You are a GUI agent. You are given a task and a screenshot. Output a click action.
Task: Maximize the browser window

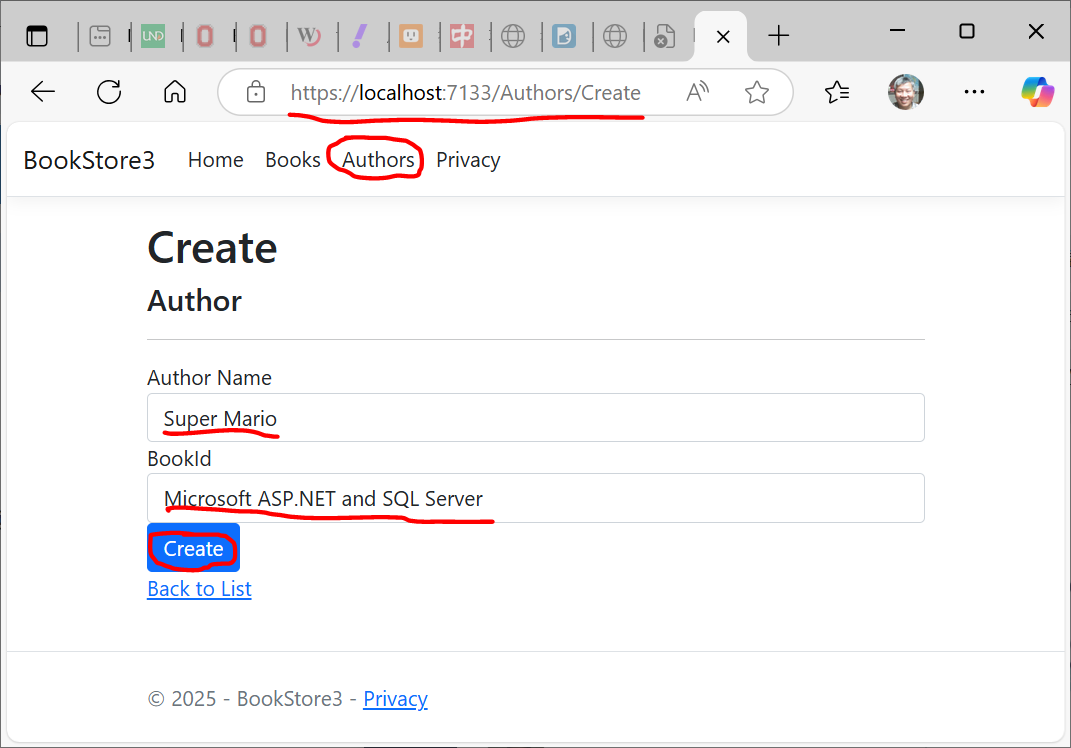pos(966,31)
